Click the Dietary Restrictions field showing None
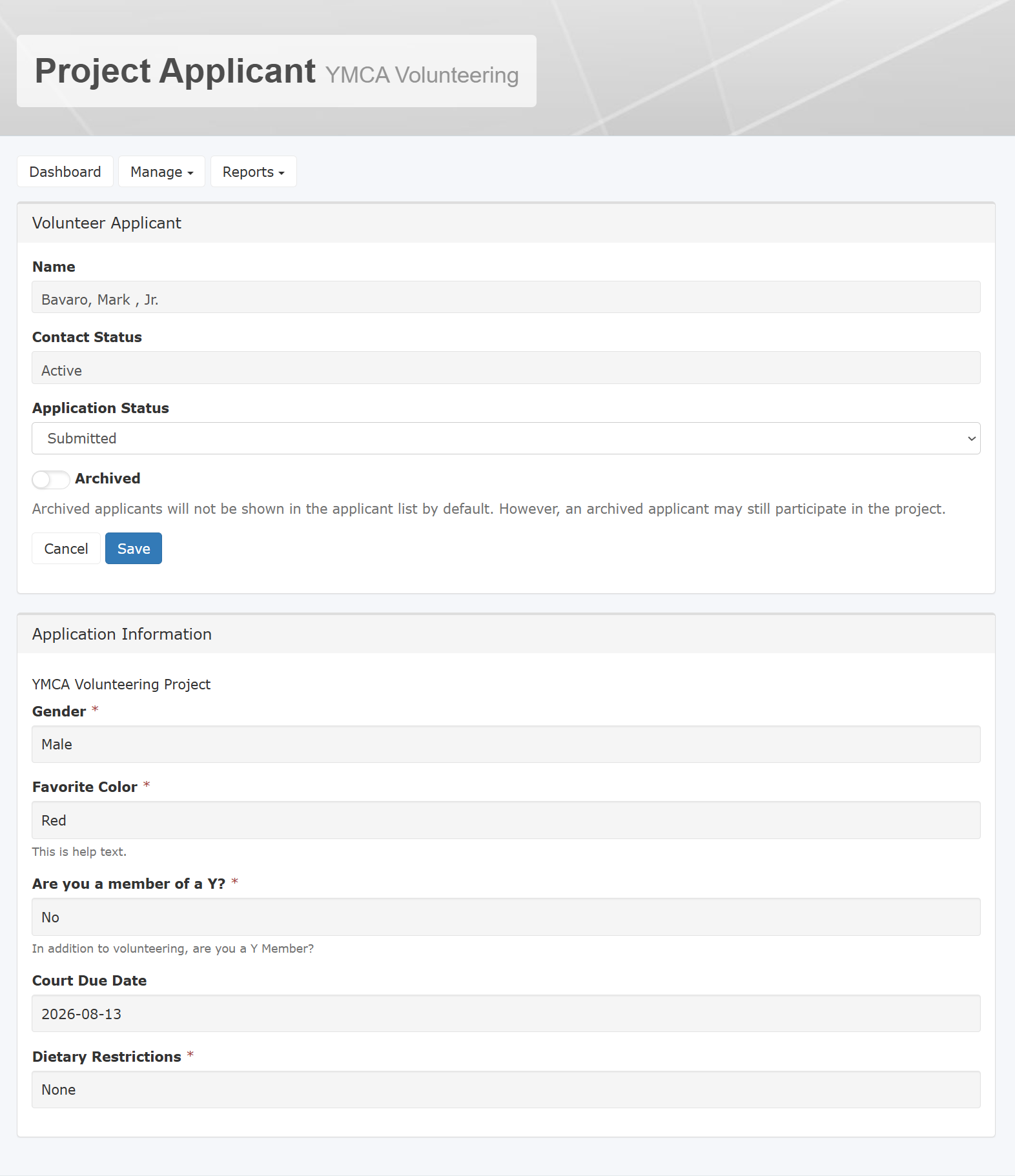The height and width of the screenshot is (1176, 1015). pyautogui.click(x=506, y=1090)
